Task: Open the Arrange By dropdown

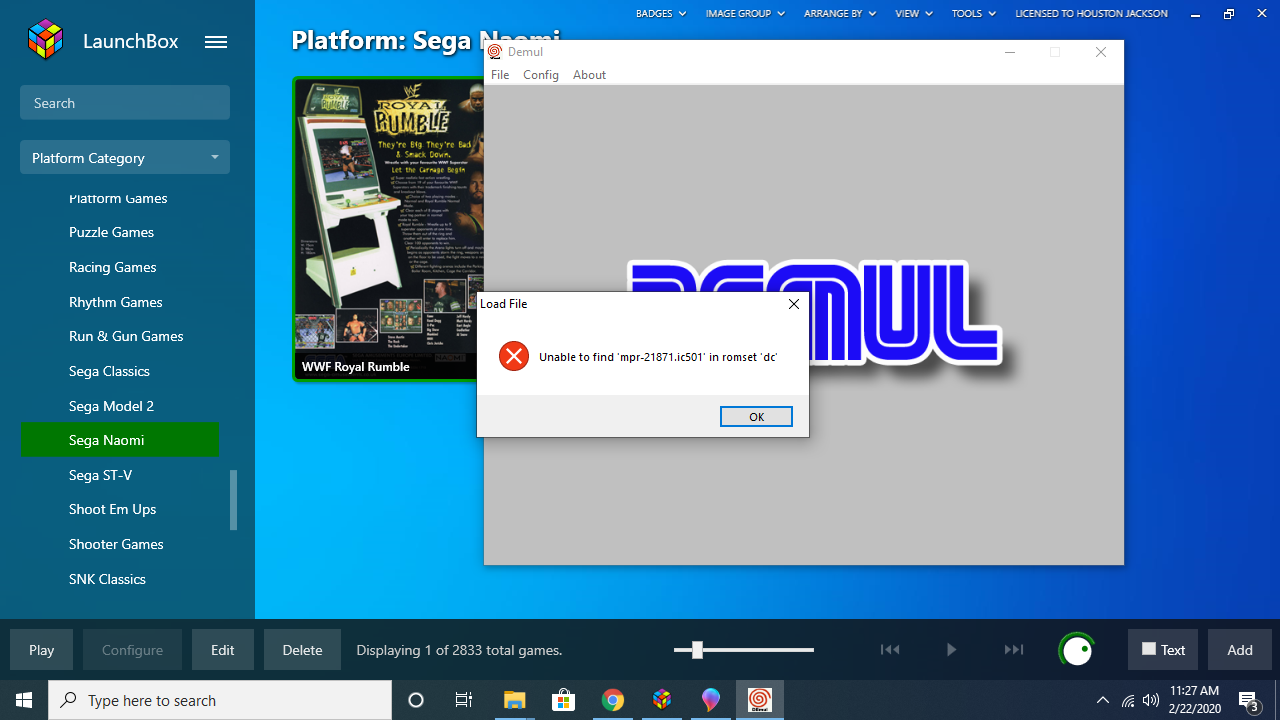Action: [x=840, y=13]
